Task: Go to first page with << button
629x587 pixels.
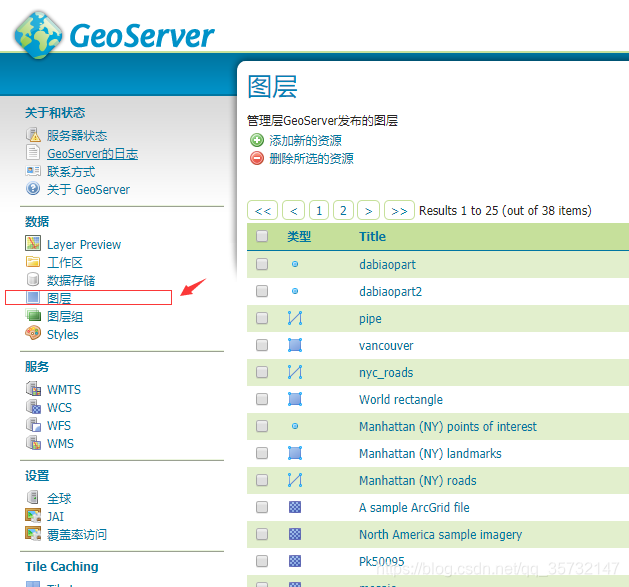Action: coord(262,210)
